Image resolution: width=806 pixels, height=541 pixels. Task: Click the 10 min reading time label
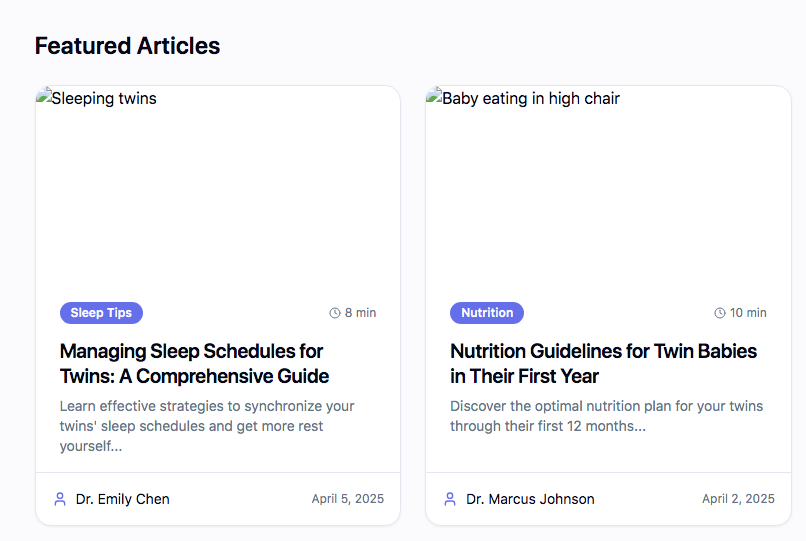click(x=748, y=313)
